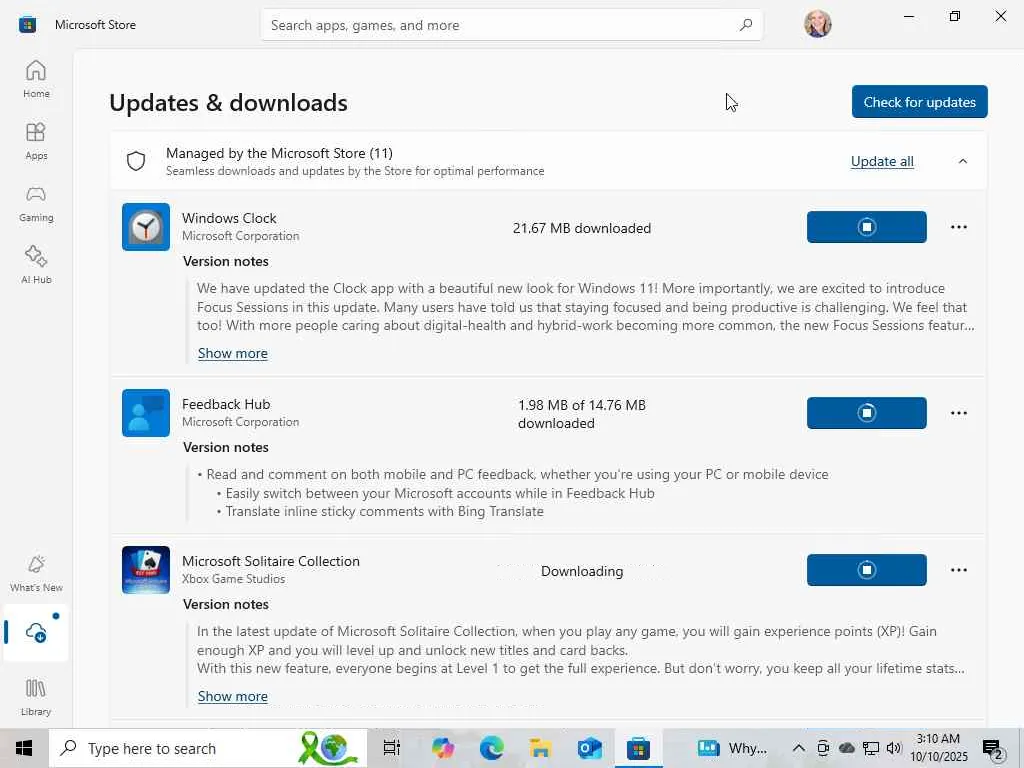Screen dimensions: 1024x768
Task: Click the Xbox Game Studios publisher text
Action: pos(234,579)
